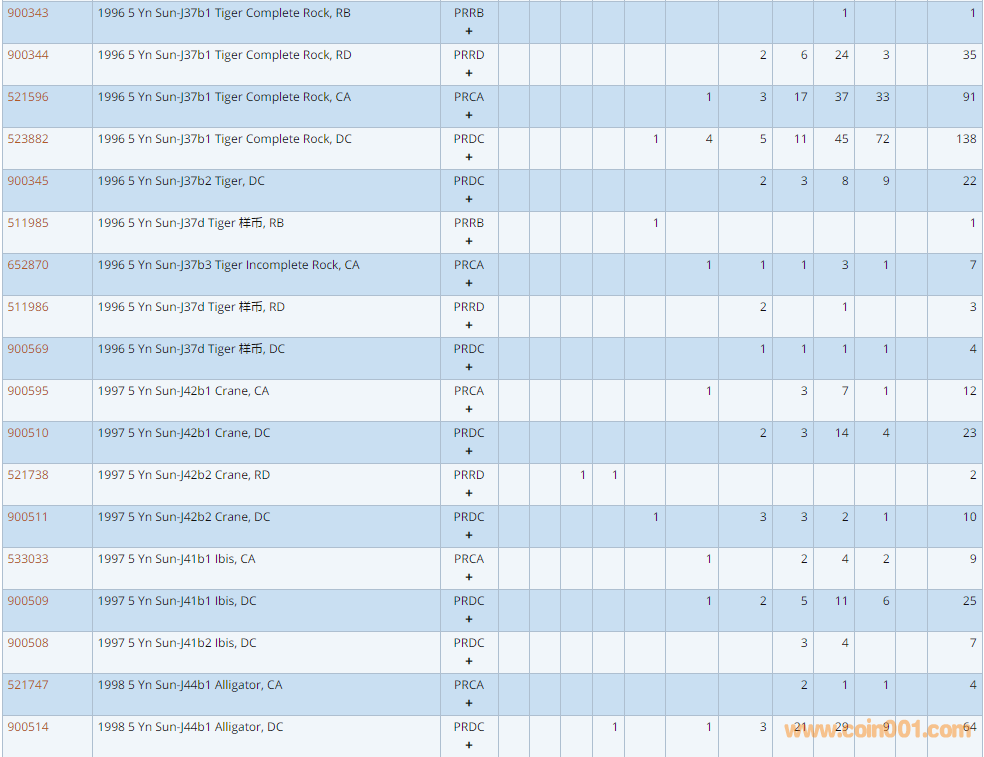Select coin ID 900514 Alligator DC
Screen dimensions: 984x757
pyautogui.click(x=28, y=727)
